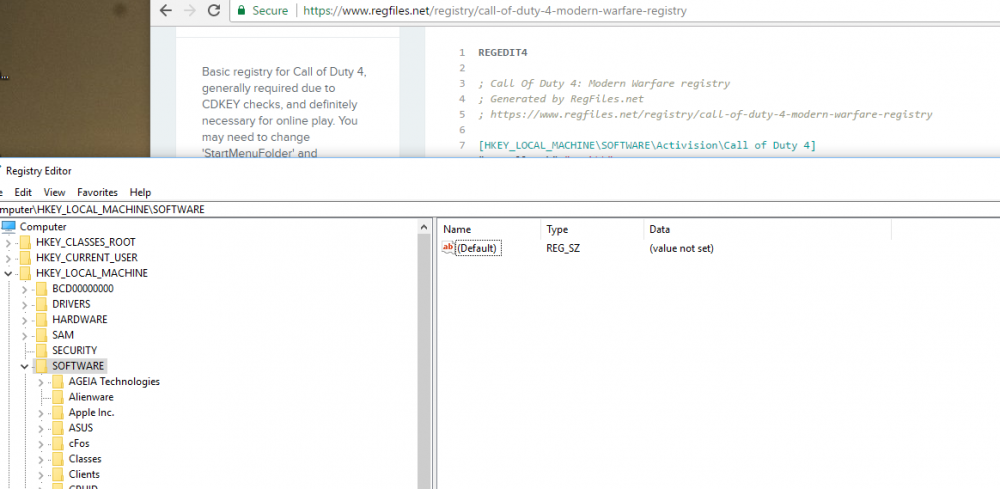
Task: Click the Type column header
Action: pyautogui.click(x=557, y=229)
